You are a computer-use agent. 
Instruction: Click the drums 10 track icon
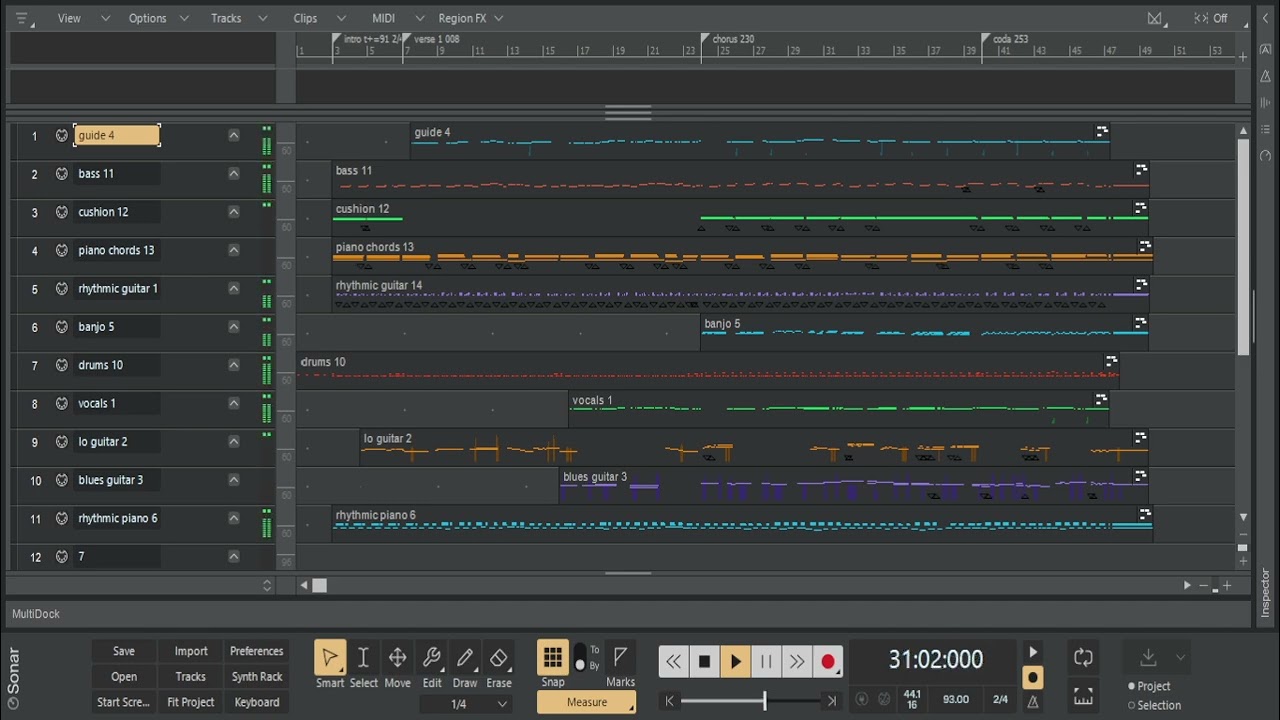[62, 365]
